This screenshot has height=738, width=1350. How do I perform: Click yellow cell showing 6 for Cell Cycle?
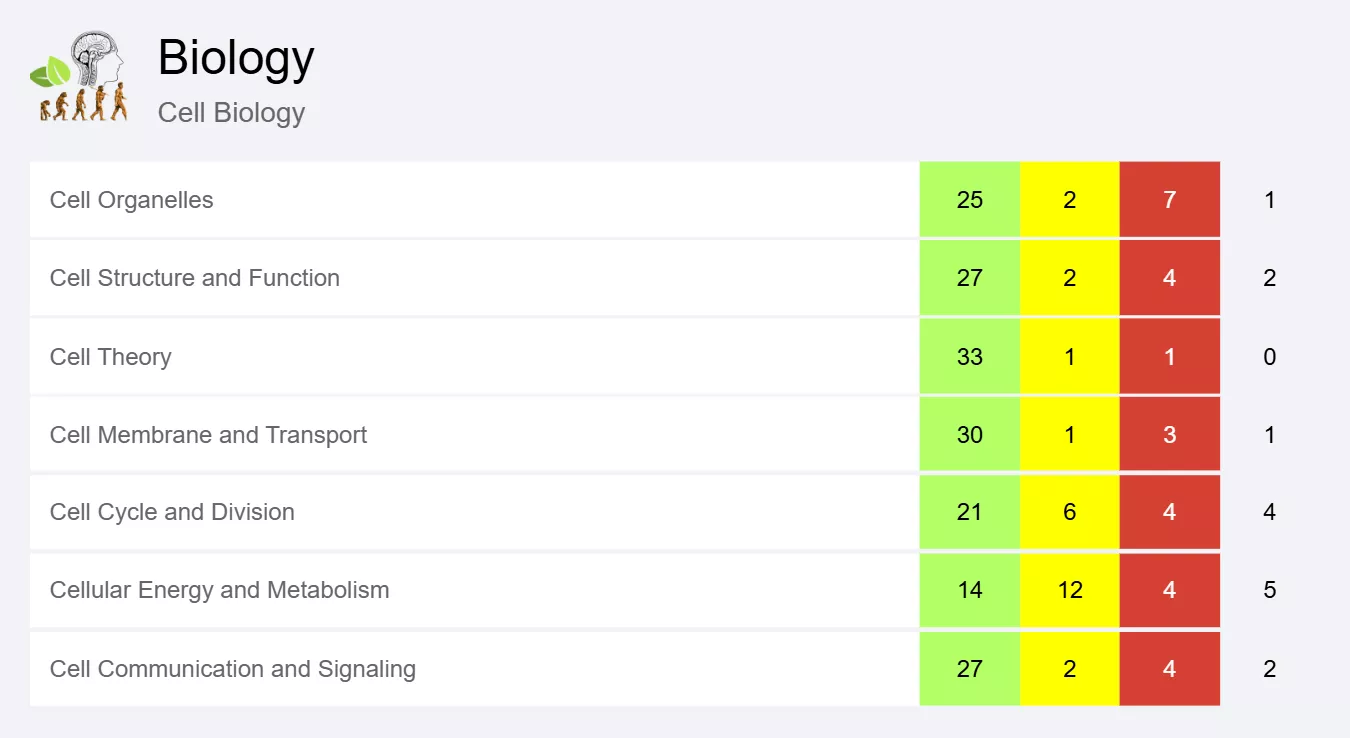[x=1069, y=512]
